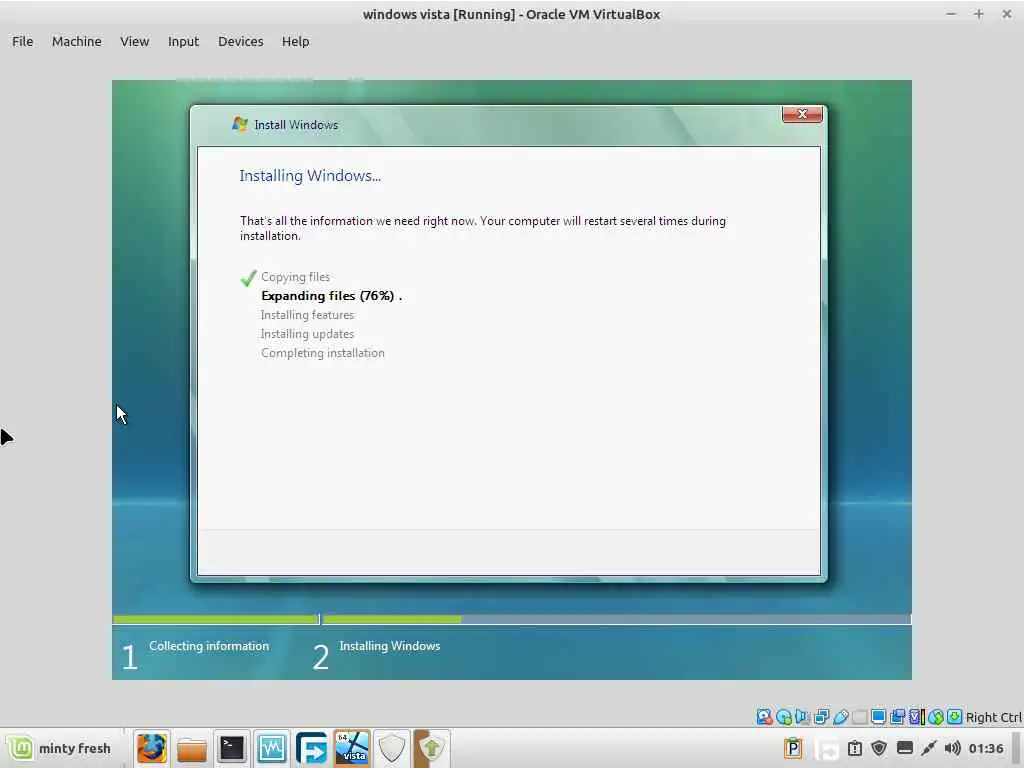Click the notification alert tray icon
This screenshot has width=1024, height=768.
tap(855, 748)
